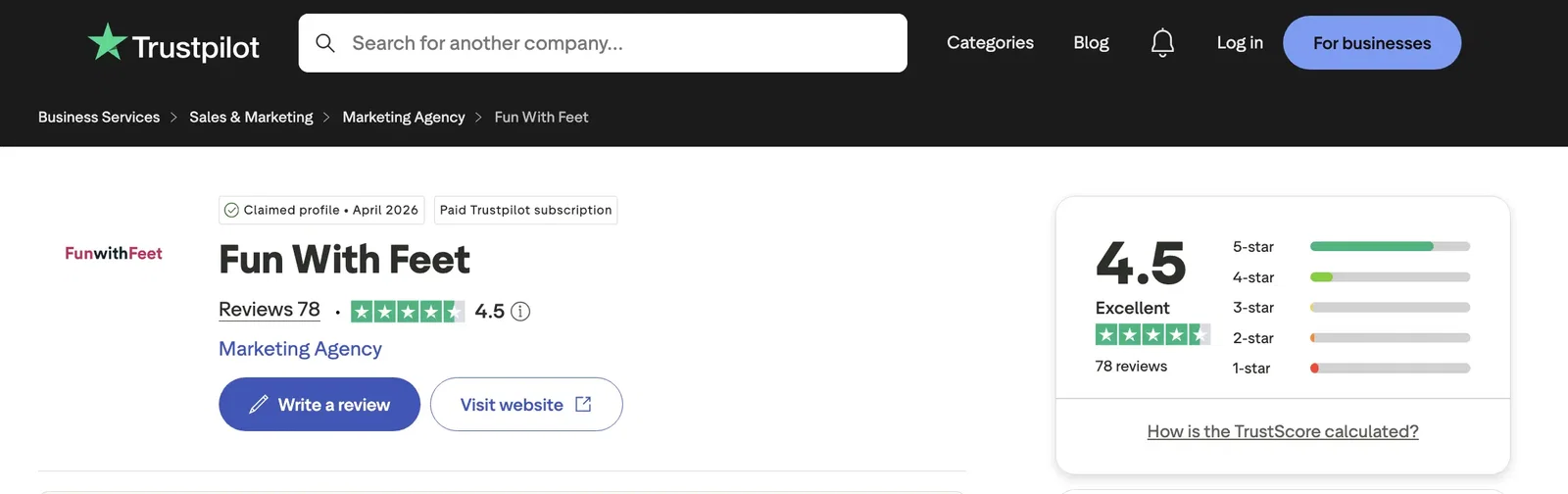
Task: Click the For businesses button
Action: [x=1372, y=43]
